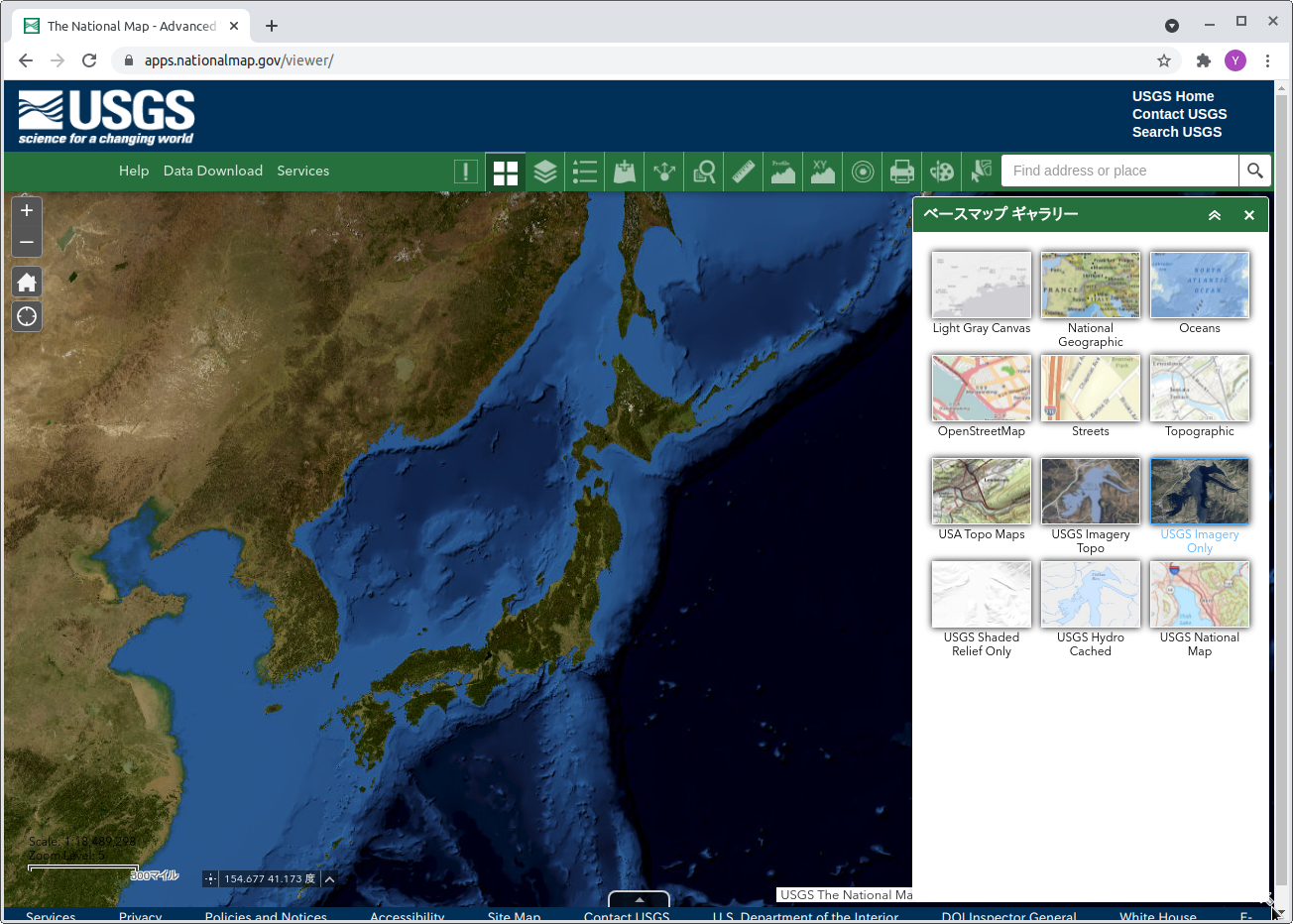Open the Layer List widget
This screenshot has height=924, width=1293.
(545, 172)
